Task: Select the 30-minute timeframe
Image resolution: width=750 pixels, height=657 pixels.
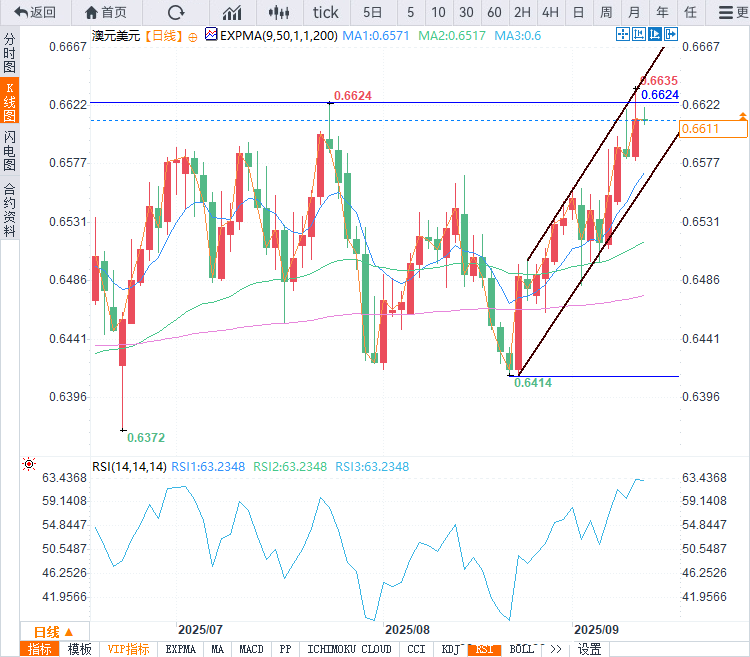Action: coord(466,12)
